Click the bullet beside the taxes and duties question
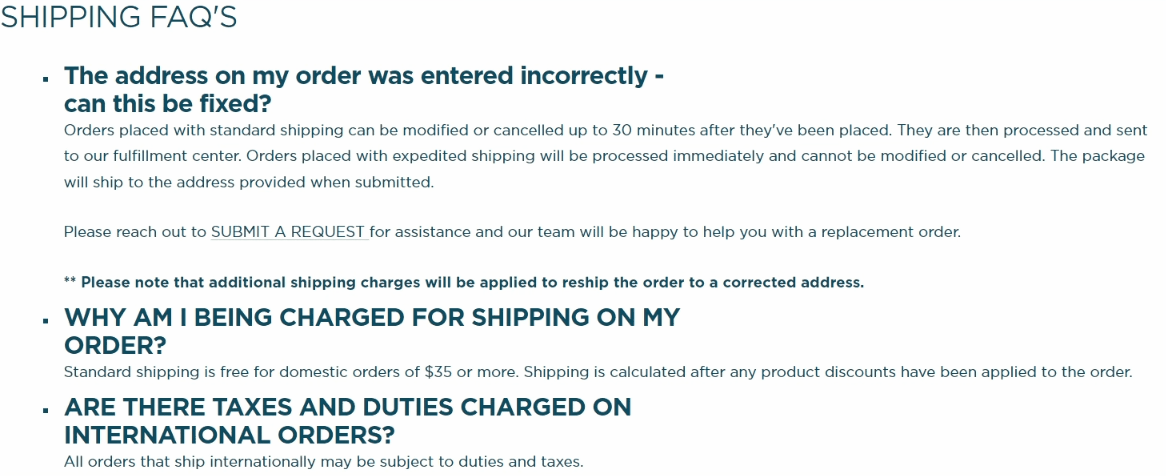Viewport: 1166px width, 476px height. 46,410
